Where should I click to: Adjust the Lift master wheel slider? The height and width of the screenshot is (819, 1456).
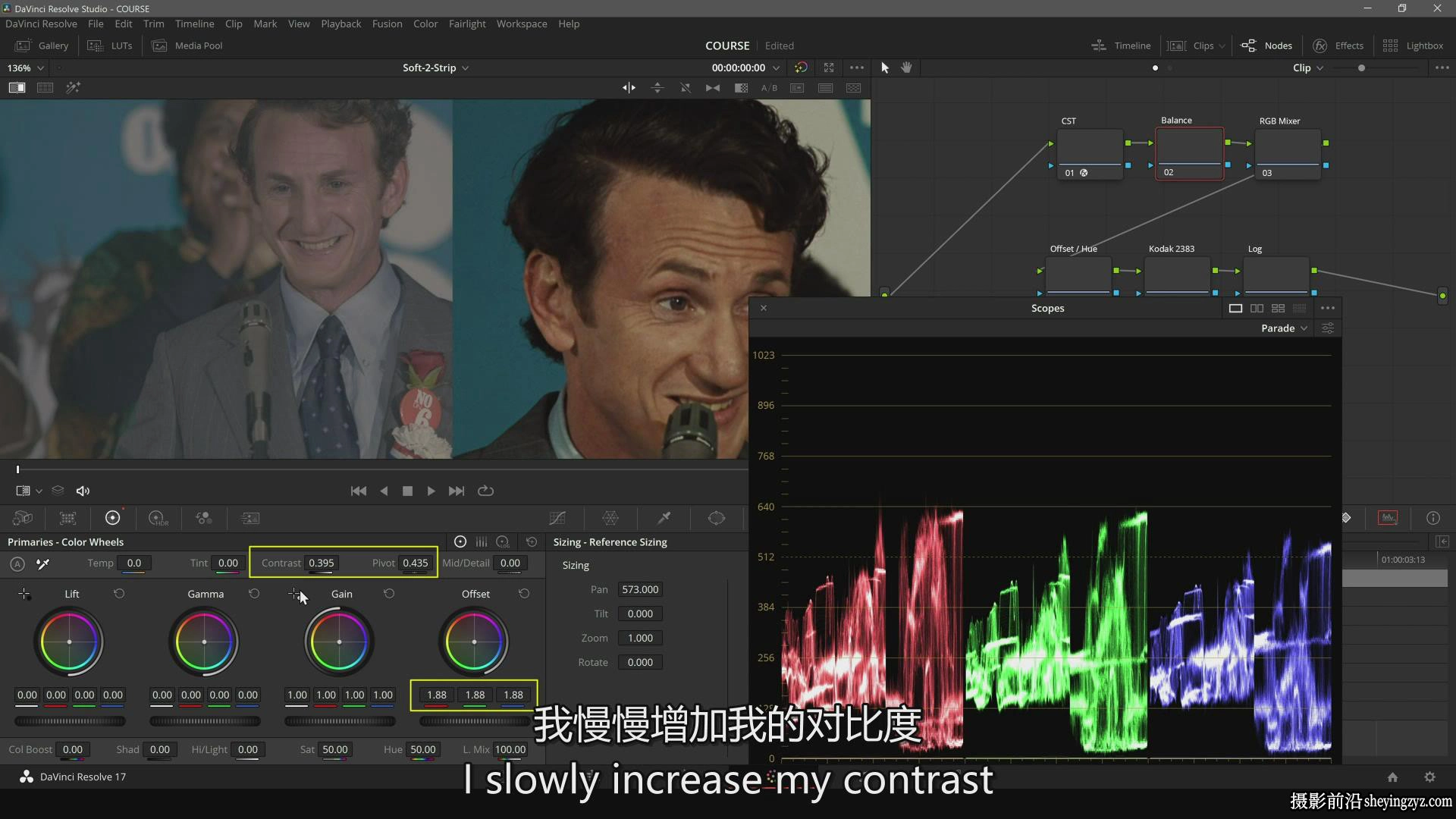coord(70,721)
